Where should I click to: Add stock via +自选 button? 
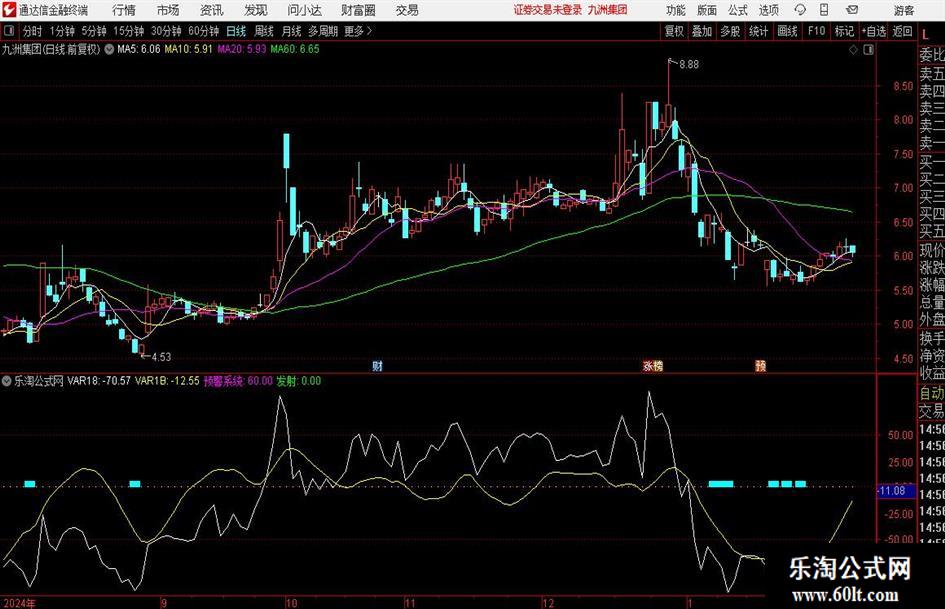click(x=874, y=31)
